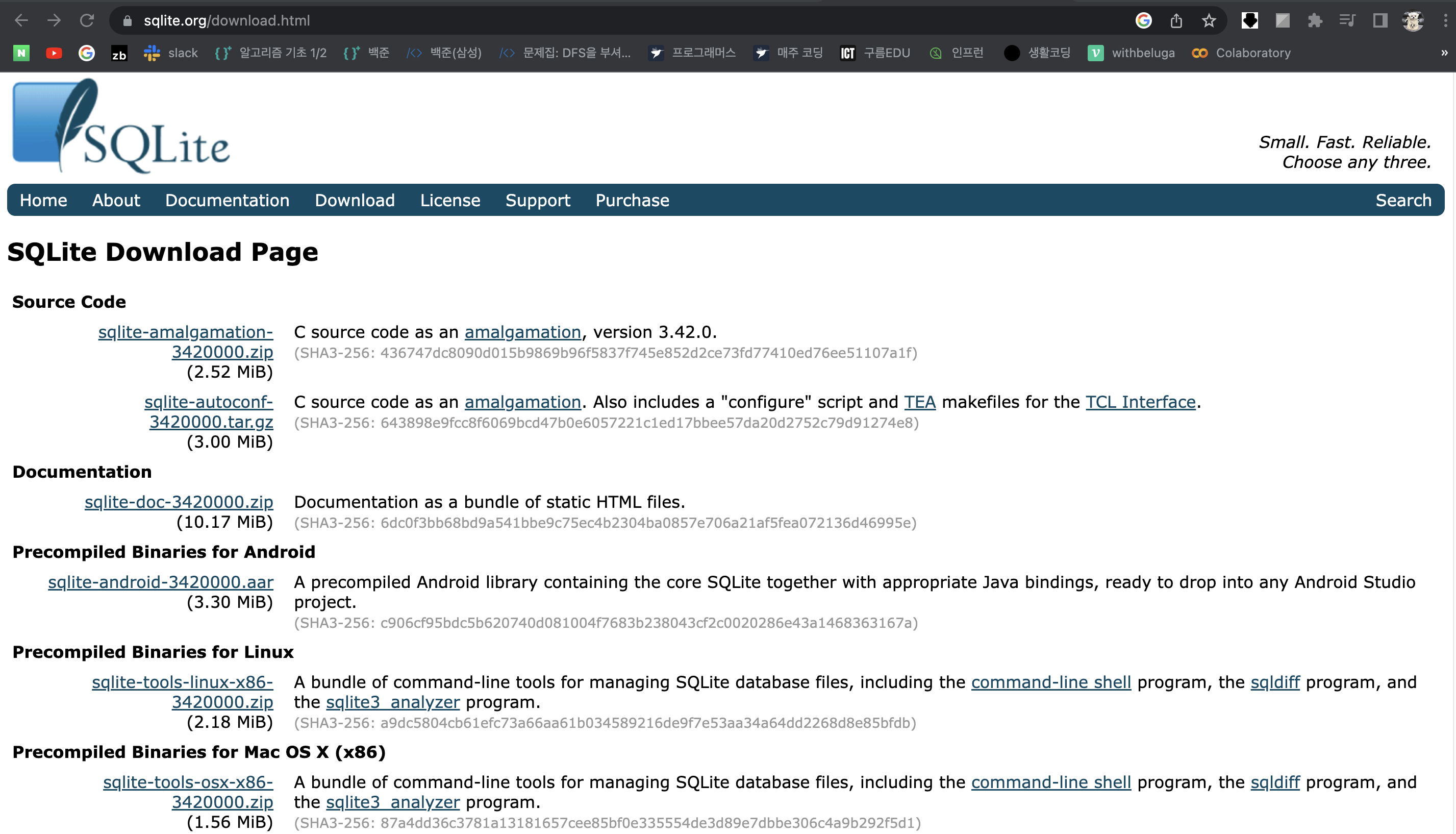Image resolution: width=1456 pixels, height=834 pixels.
Task: Expand the hidden bookmarks overflow chevron
Action: click(x=1444, y=53)
